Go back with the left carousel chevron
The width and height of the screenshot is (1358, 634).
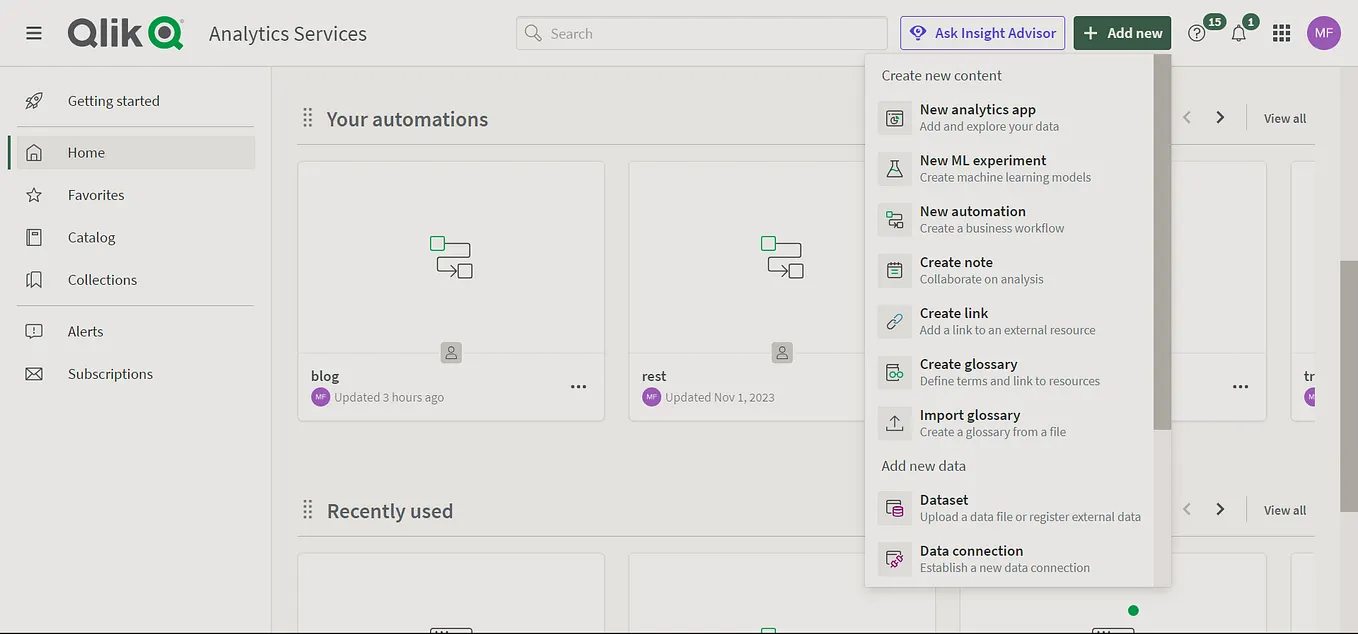pyautogui.click(x=1186, y=117)
